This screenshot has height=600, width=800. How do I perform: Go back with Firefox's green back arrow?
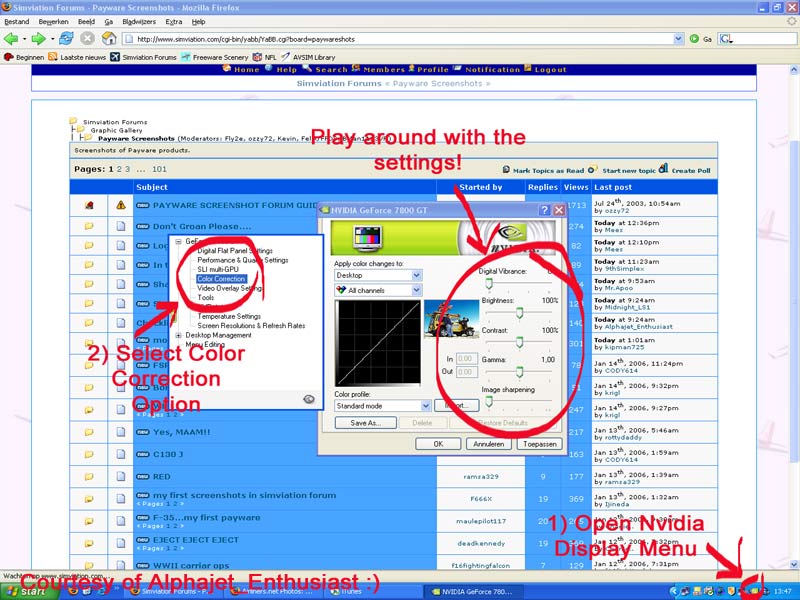point(11,39)
